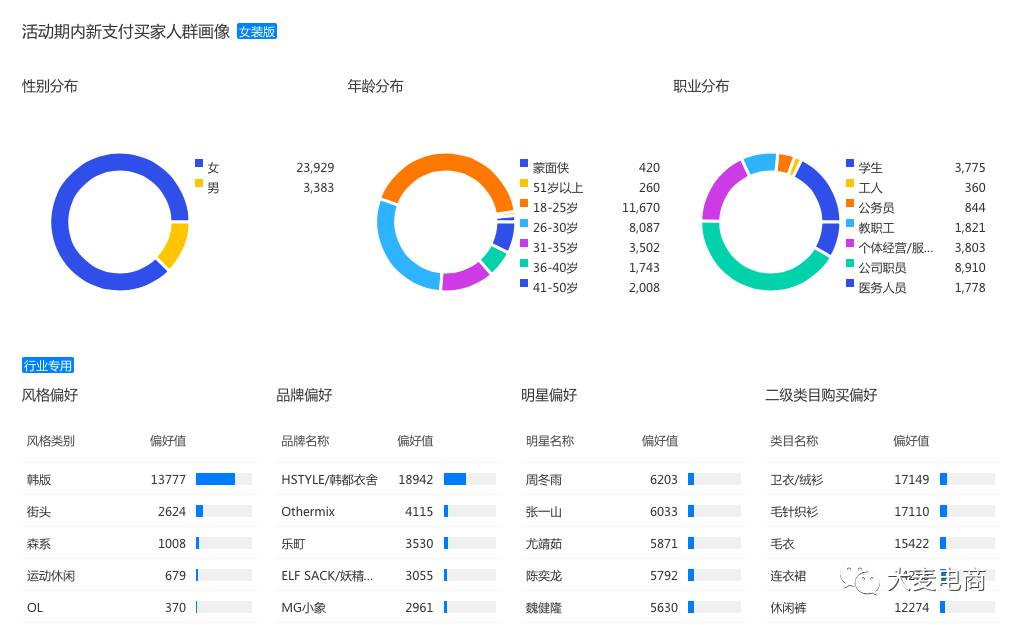Toggle the 36-40岁 legend swatch
The image size is (1020, 625).
(524, 263)
